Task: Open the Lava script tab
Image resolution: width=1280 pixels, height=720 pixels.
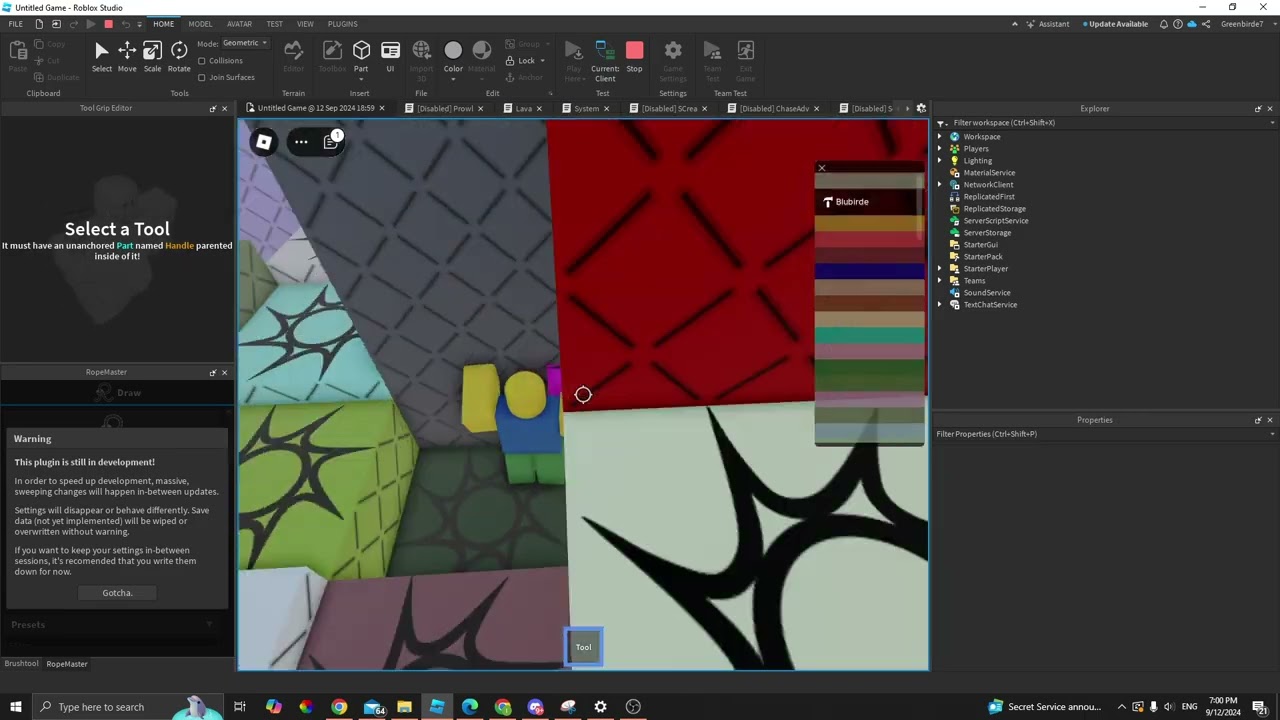Action: point(523,108)
